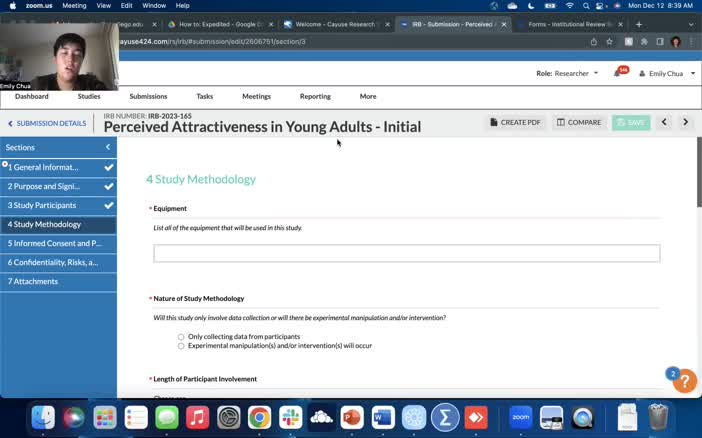The height and width of the screenshot is (438, 702).
Task: Click the orange help question mark icon
Action: click(685, 381)
